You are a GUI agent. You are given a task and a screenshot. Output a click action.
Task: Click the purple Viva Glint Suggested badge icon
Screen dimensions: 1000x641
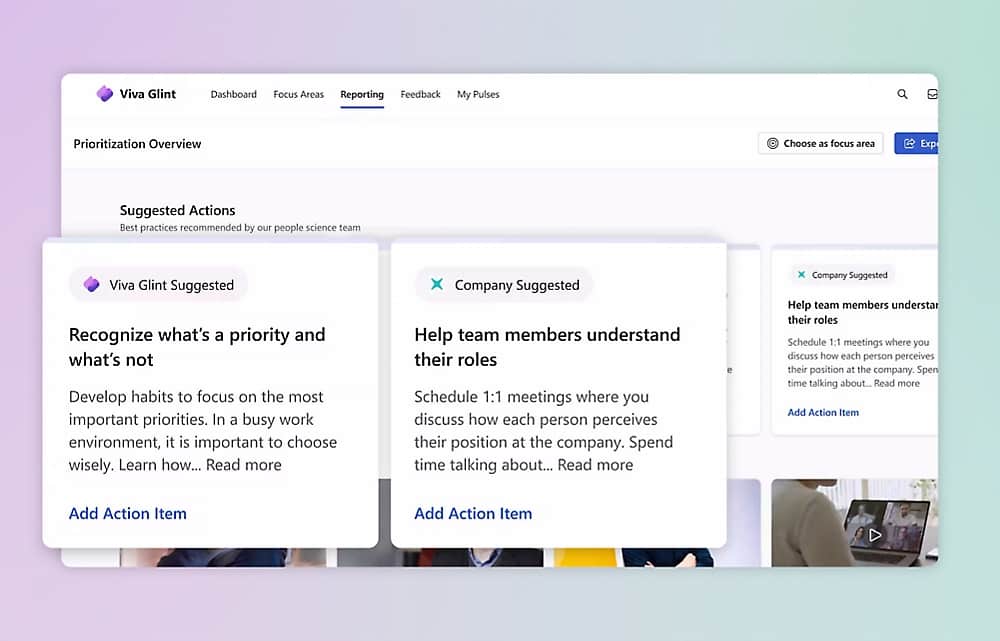point(91,285)
